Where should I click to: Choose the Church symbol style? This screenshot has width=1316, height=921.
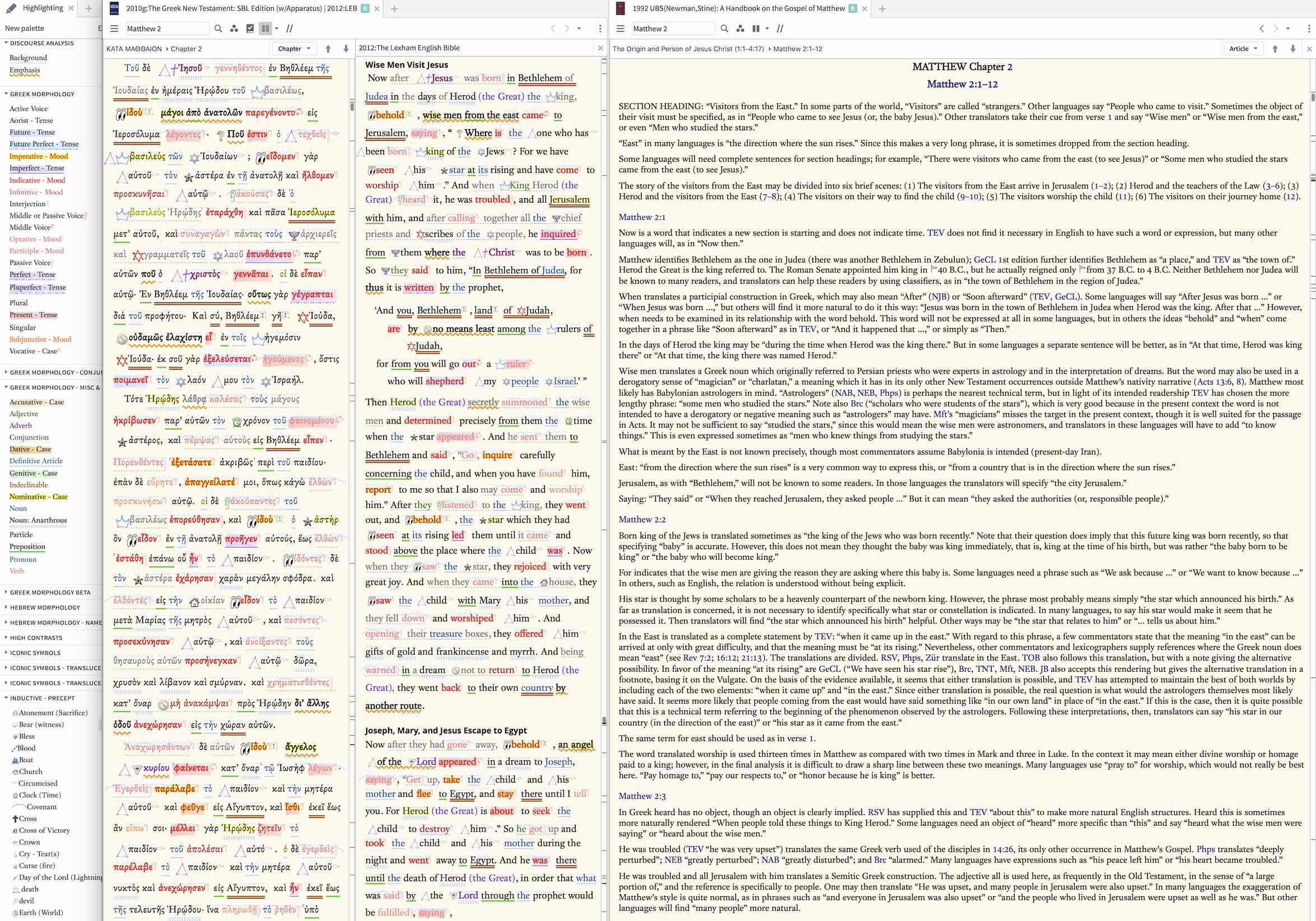click(x=27, y=772)
